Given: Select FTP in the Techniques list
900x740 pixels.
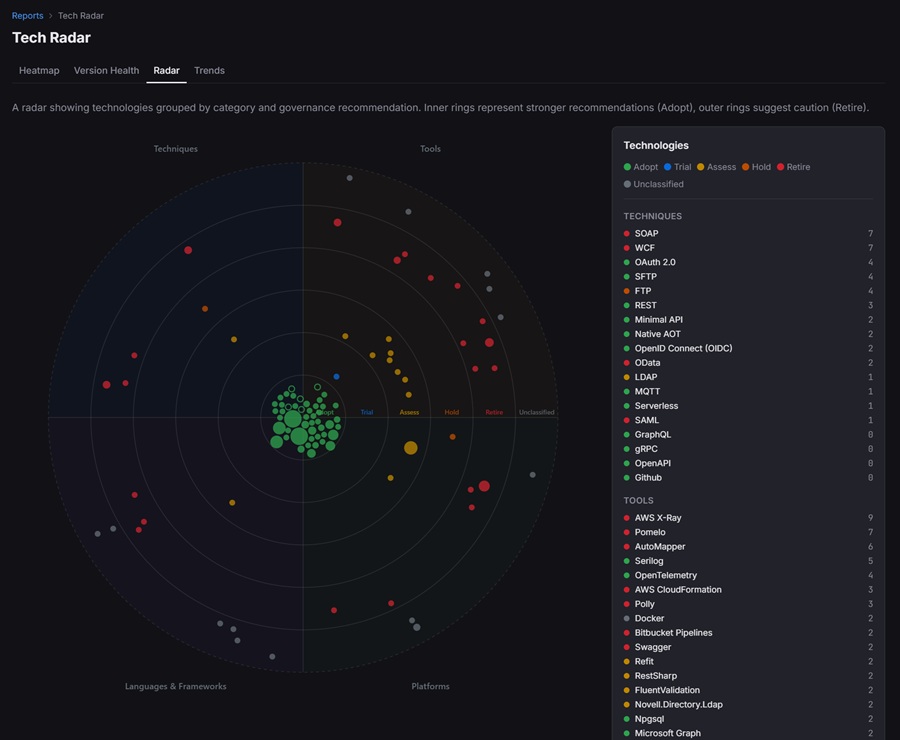Looking at the screenshot, I should click(748, 291).
